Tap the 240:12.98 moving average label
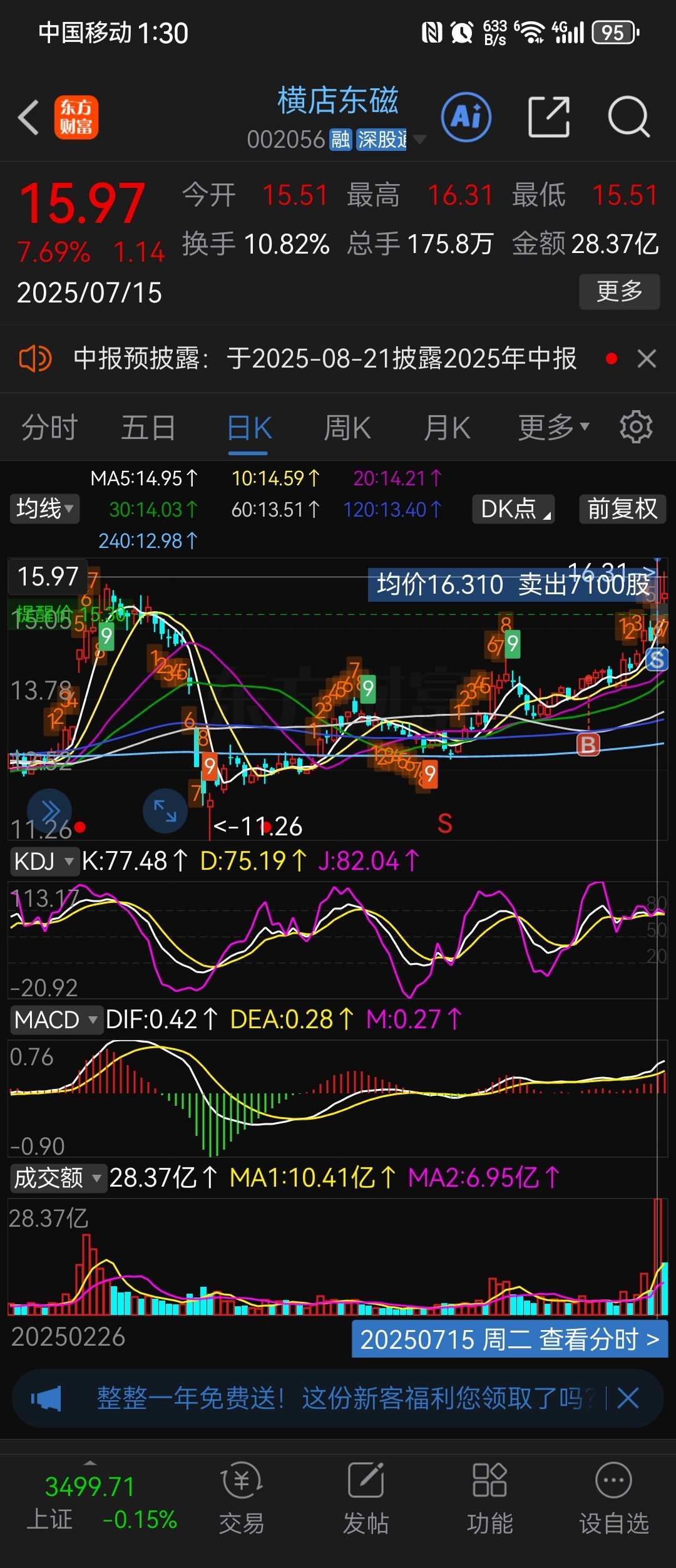676x1568 pixels. click(148, 540)
